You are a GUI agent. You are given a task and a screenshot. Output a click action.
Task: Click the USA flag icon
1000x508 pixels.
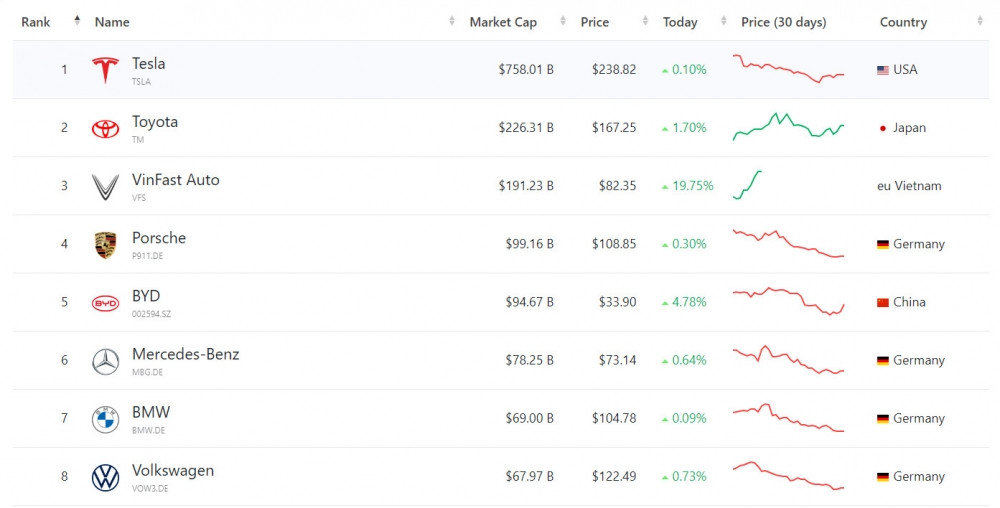click(x=883, y=70)
